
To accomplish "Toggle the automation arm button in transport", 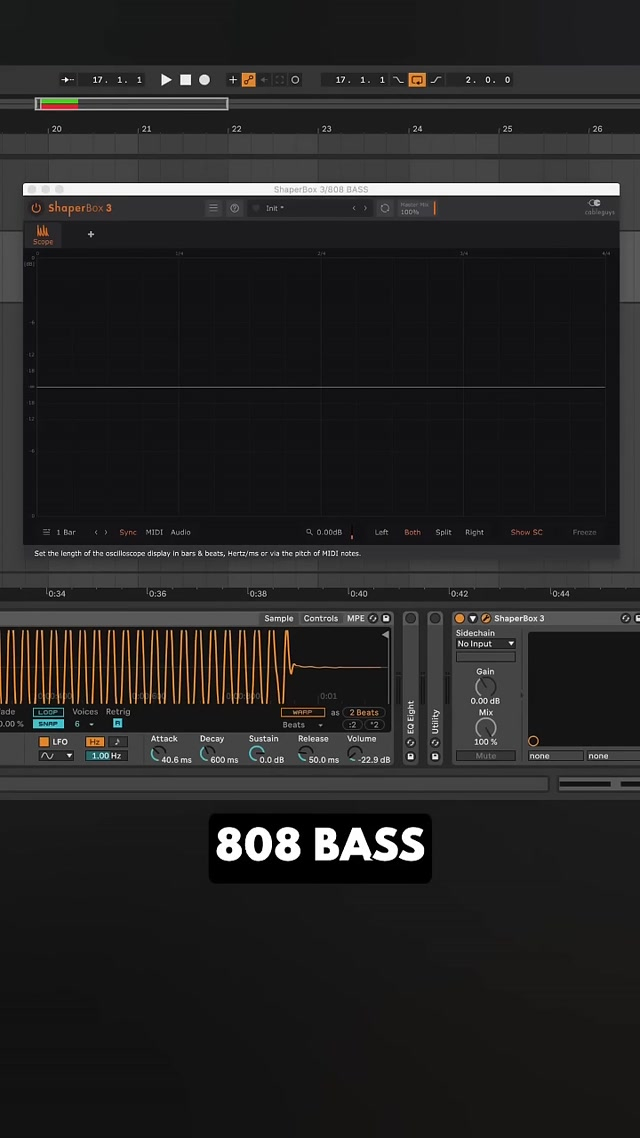I will point(248,80).
